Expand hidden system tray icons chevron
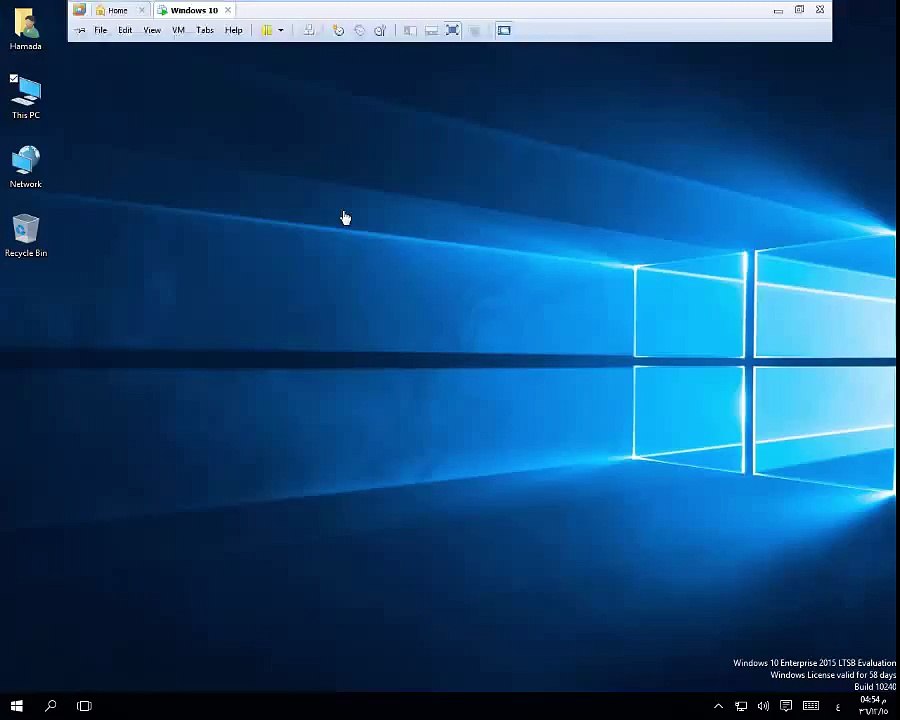 [x=718, y=706]
